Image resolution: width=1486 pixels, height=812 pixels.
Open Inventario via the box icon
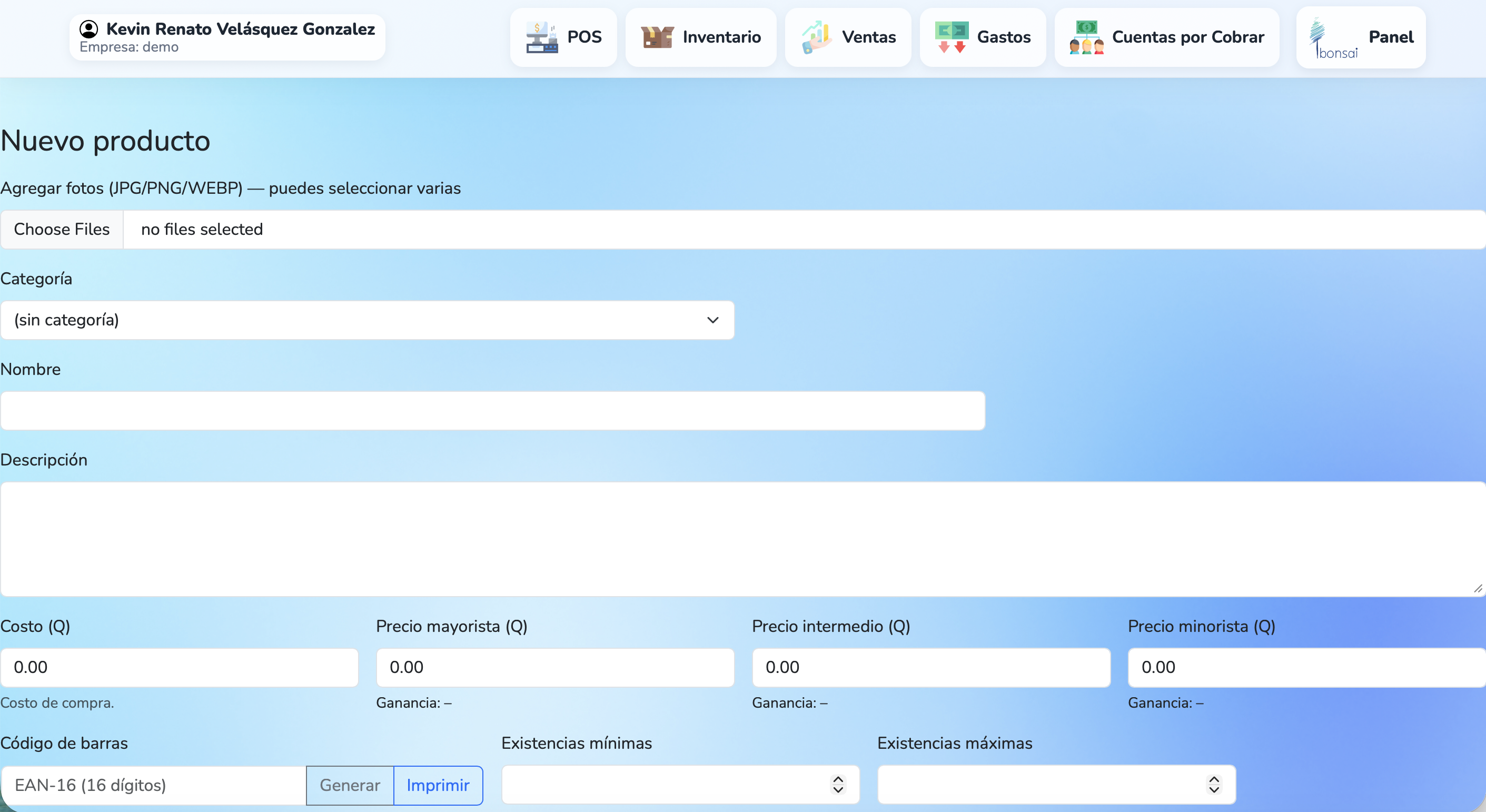[657, 37]
